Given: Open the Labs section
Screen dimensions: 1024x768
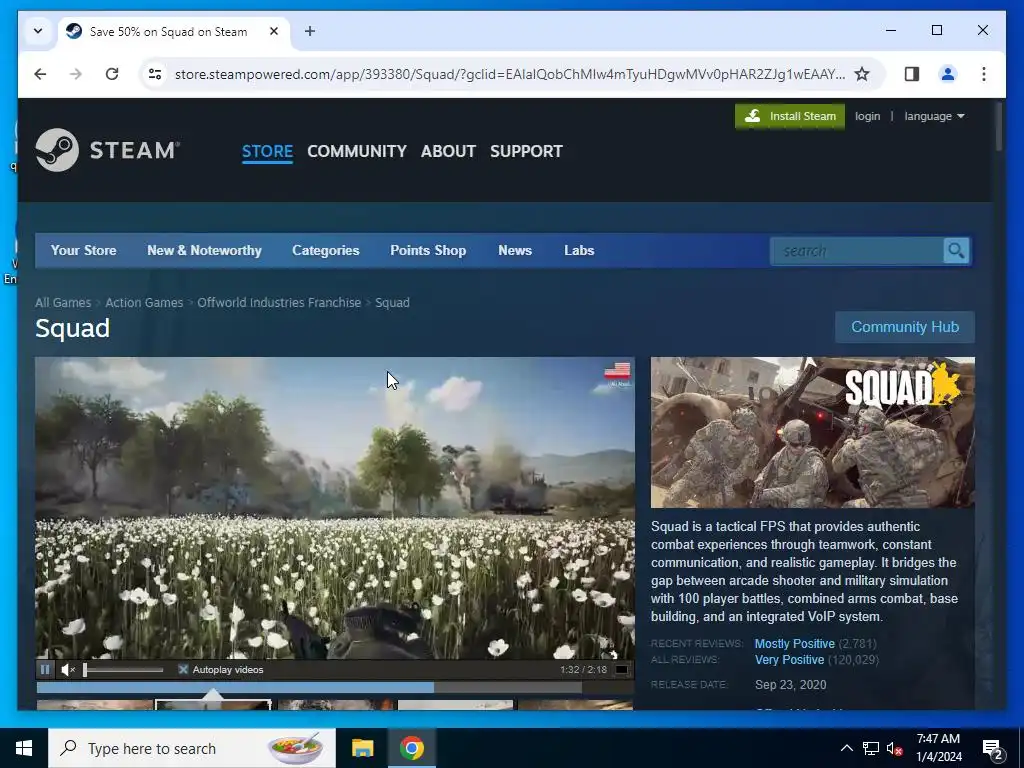Looking at the screenshot, I should (579, 251).
